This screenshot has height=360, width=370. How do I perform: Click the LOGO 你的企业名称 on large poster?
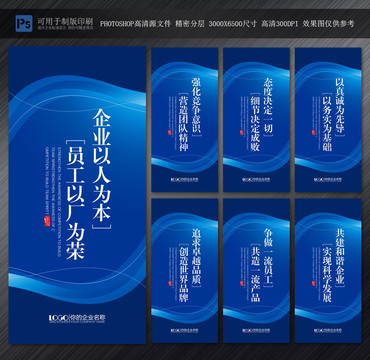coord(77,318)
